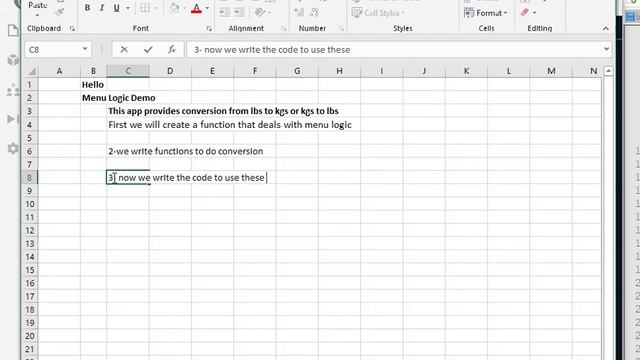
Task: Click the gear icon in left sidebar
Action: [13, 148]
